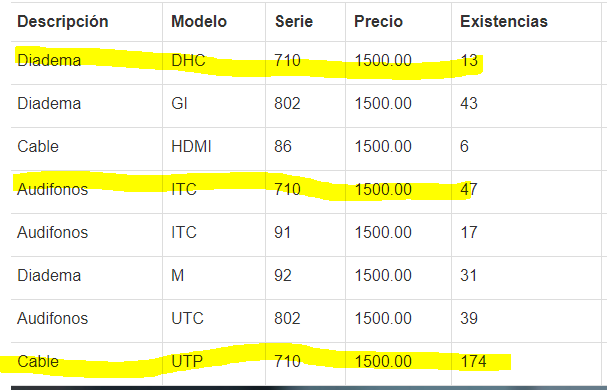Select the UTC model cell

pos(187,318)
